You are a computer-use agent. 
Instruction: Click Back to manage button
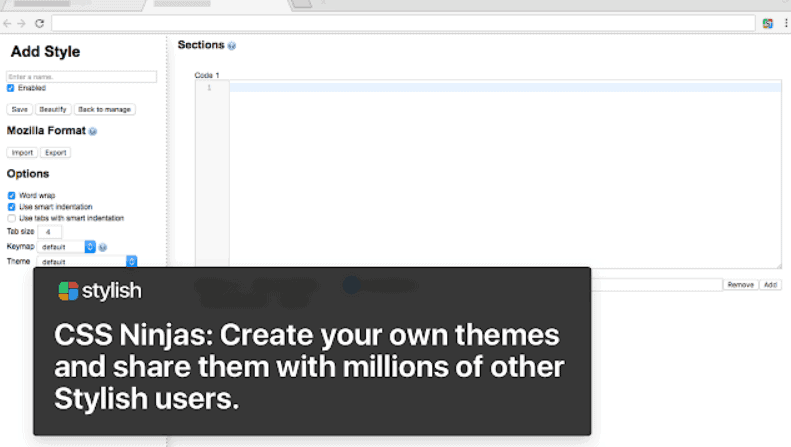click(104, 109)
